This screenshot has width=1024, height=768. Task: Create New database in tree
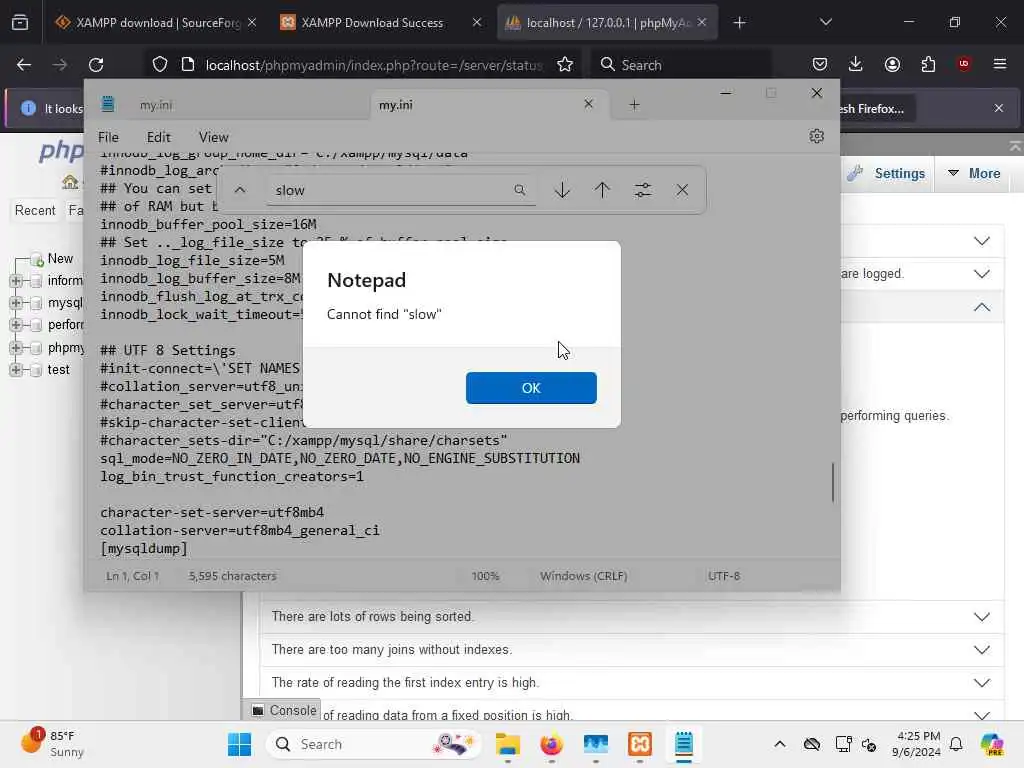pos(60,259)
